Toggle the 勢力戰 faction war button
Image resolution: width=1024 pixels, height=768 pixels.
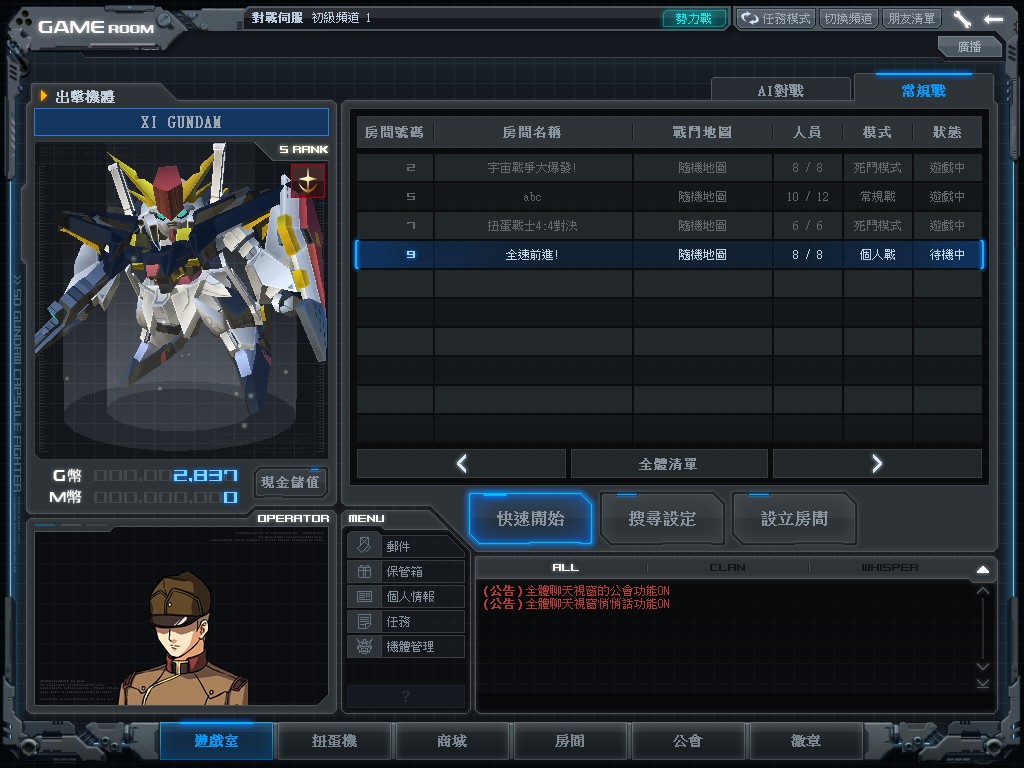[x=694, y=19]
